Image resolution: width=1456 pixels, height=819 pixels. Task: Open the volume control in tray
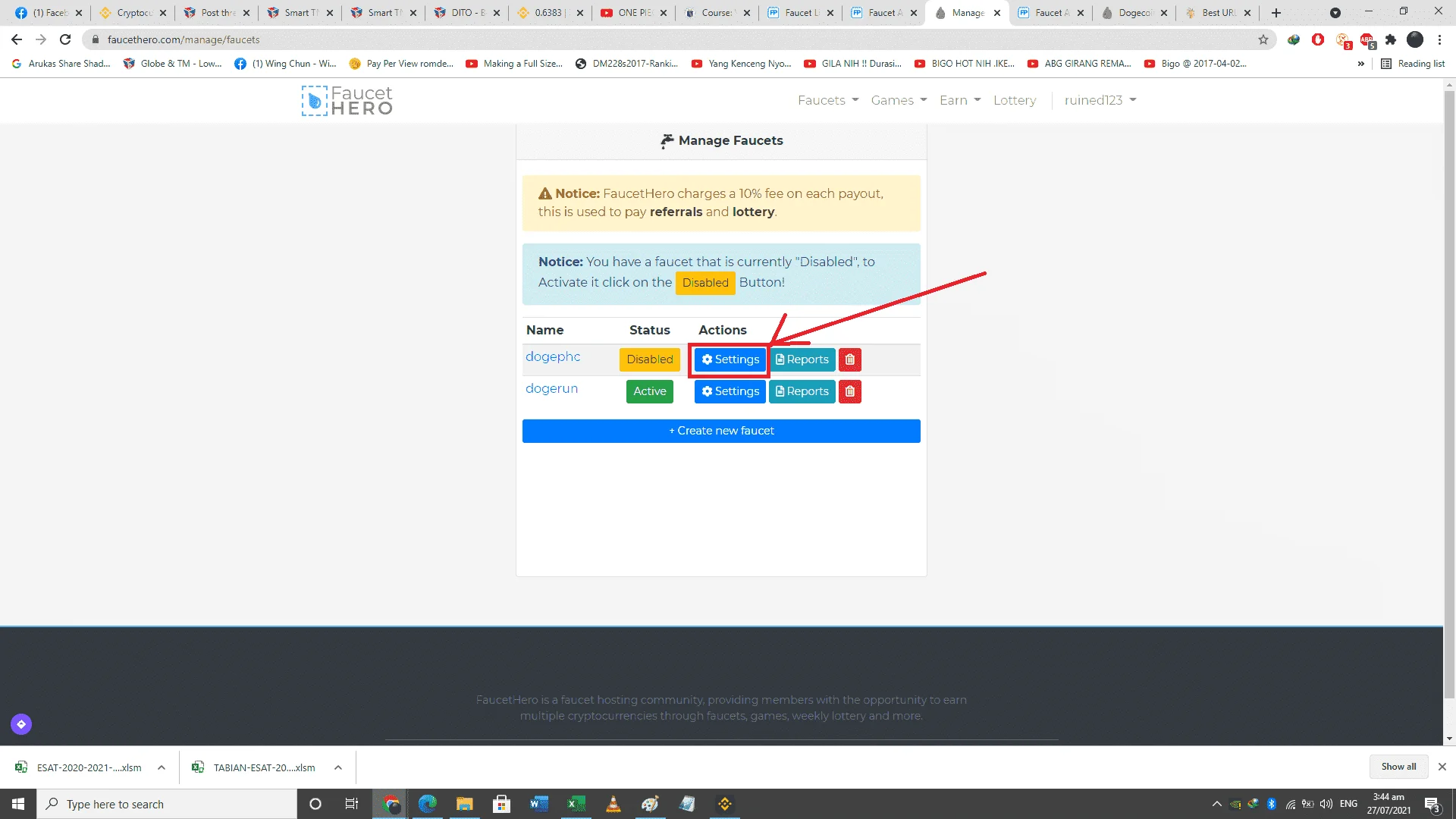tap(1326, 804)
